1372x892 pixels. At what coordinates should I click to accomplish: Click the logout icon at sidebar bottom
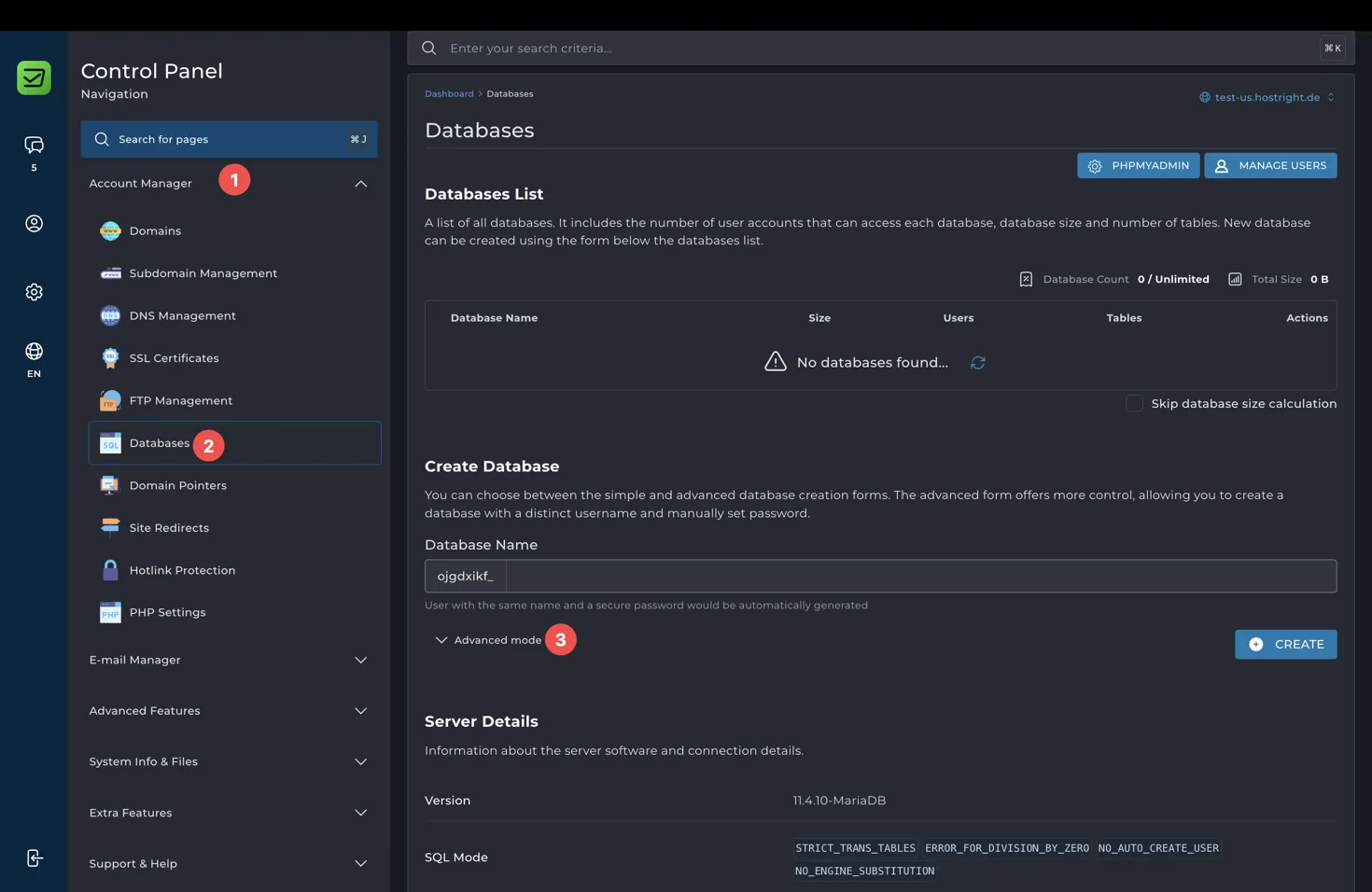(35, 858)
